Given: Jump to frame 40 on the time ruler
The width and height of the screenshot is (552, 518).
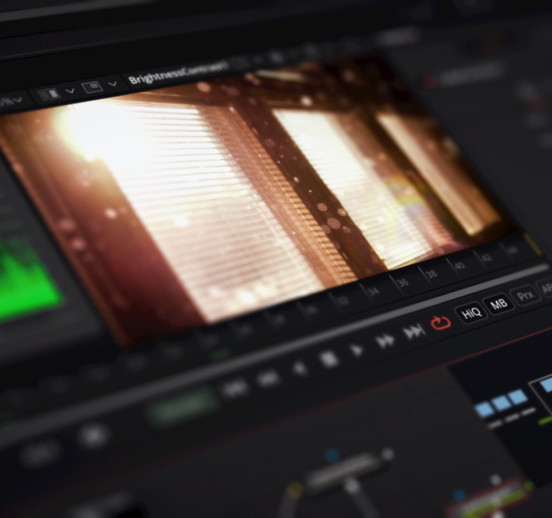Looking at the screenshot, I should pyautogui.click(x=459, y=266).
